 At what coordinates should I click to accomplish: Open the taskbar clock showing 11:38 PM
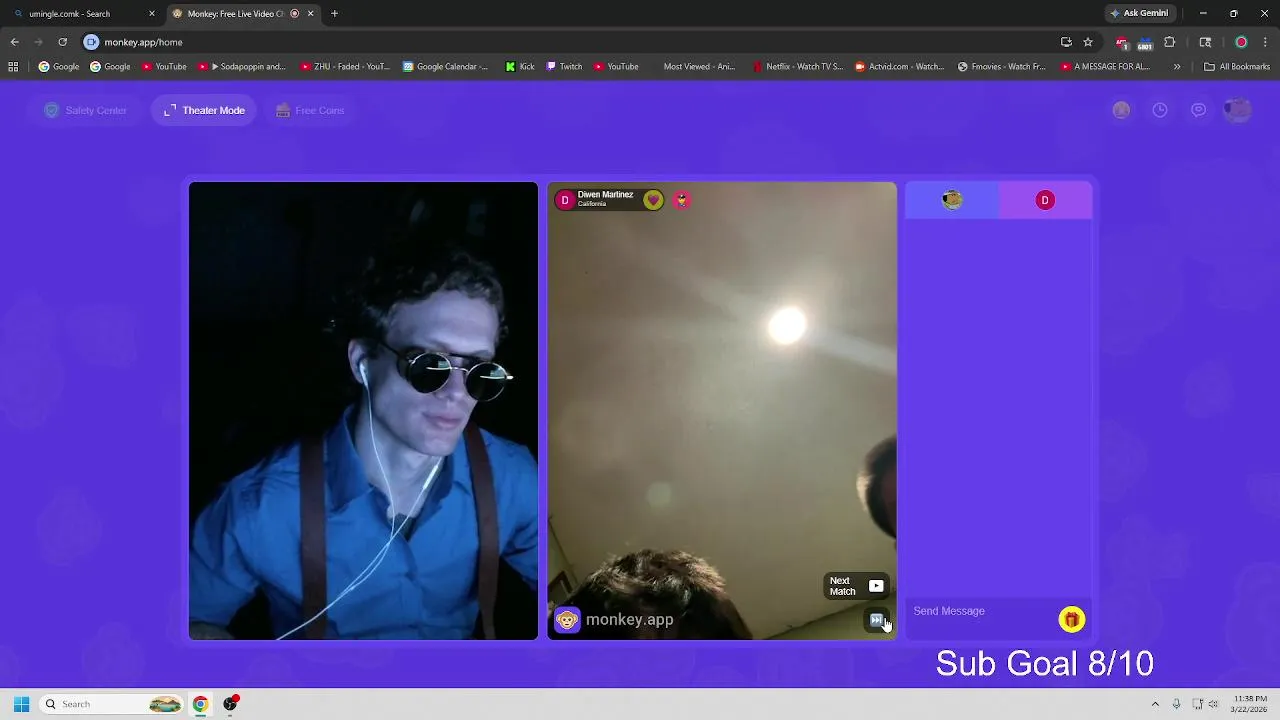pos(1250,704)
